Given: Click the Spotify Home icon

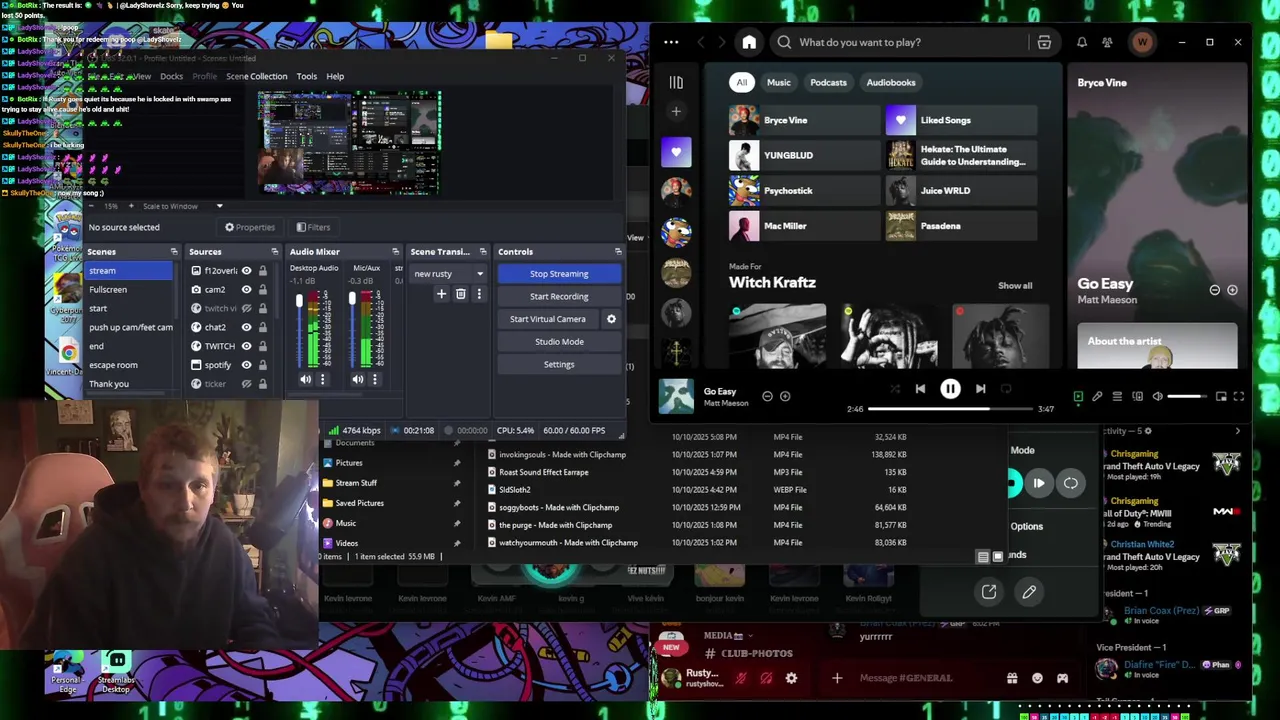Looking at the screenshot, I should pyautogui.click(x=749, y=42).
